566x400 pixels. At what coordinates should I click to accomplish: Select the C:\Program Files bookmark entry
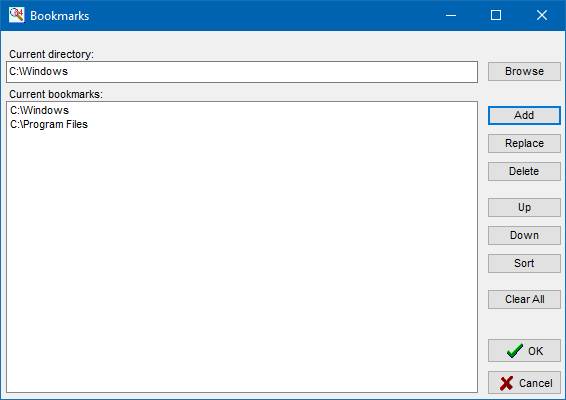click(x=49, y=124)
